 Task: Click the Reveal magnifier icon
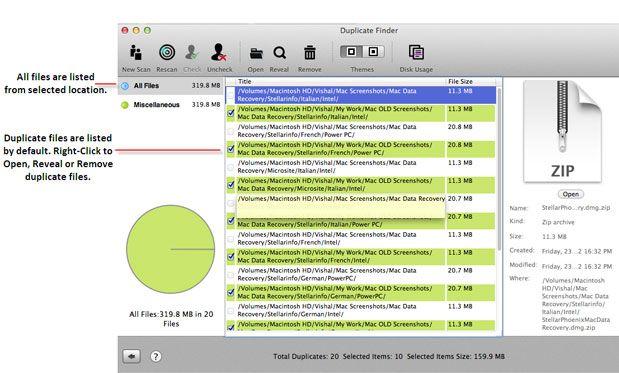(279, 53)
